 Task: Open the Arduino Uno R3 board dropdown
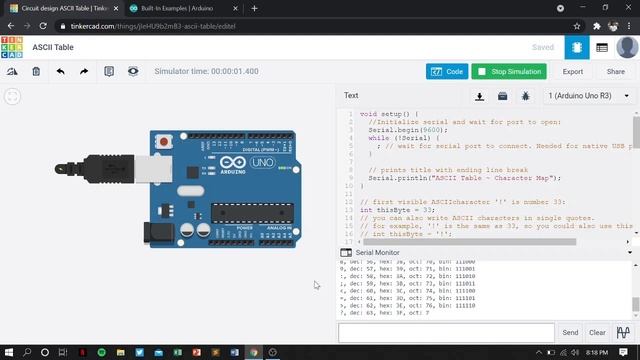589,96
